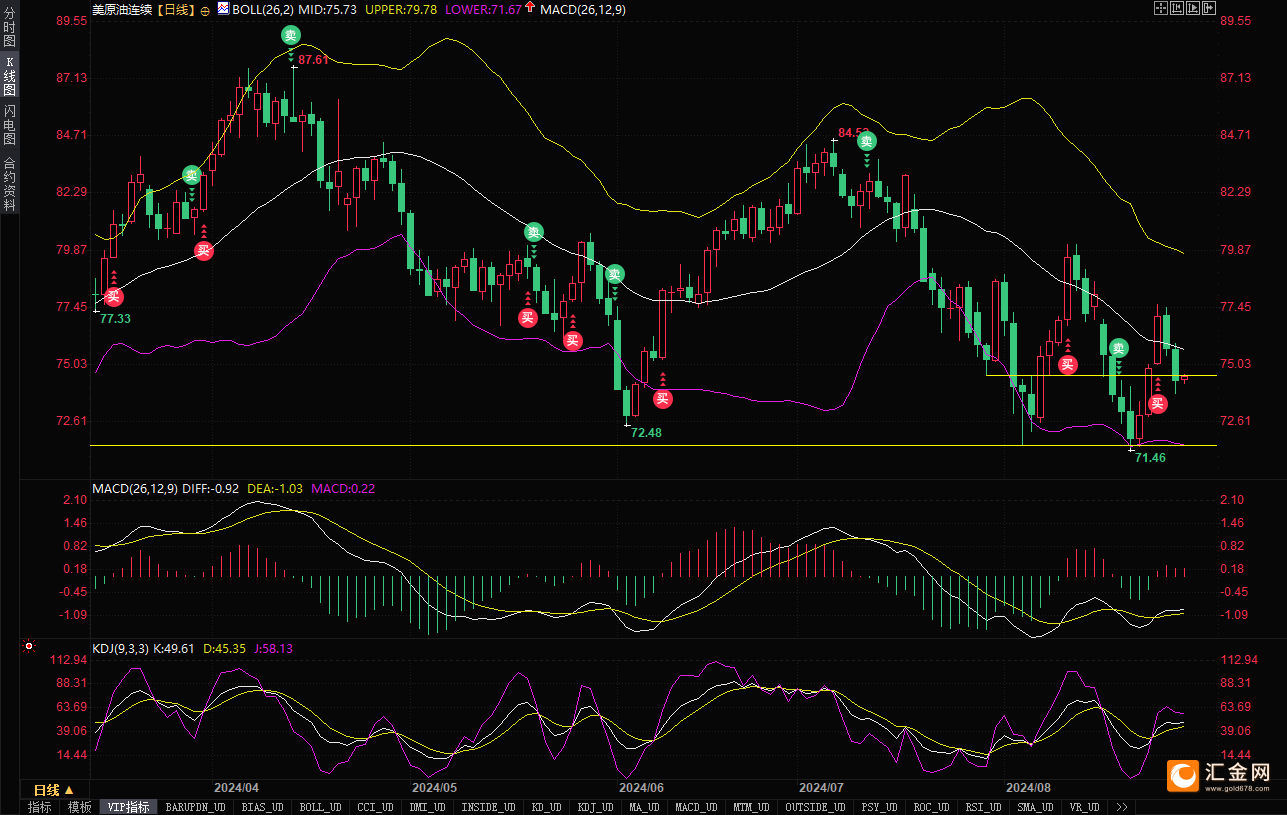1287x815 pixels.
Task: Apply the INSIDE_UD indicator
Action: tap(490, 807)
